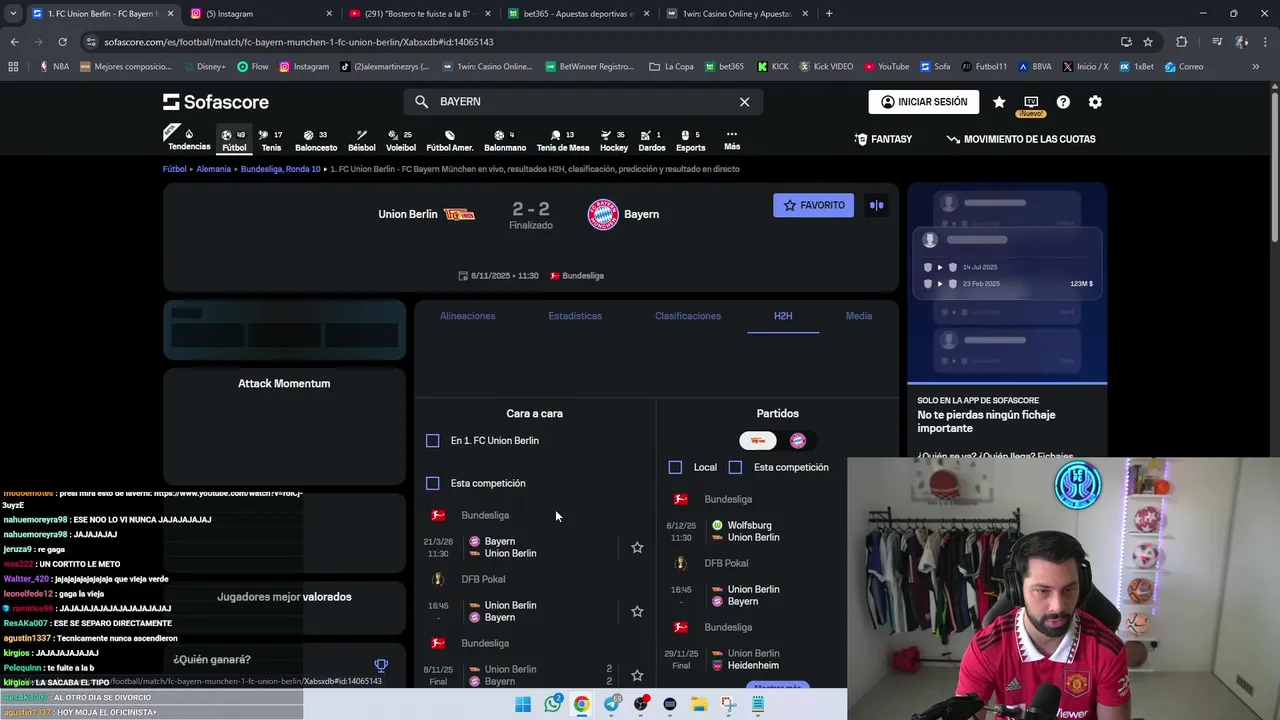This screenshot has height=720, width=1280.
Task: Switch to the bet365 browser tab
Action: point(577,14)
